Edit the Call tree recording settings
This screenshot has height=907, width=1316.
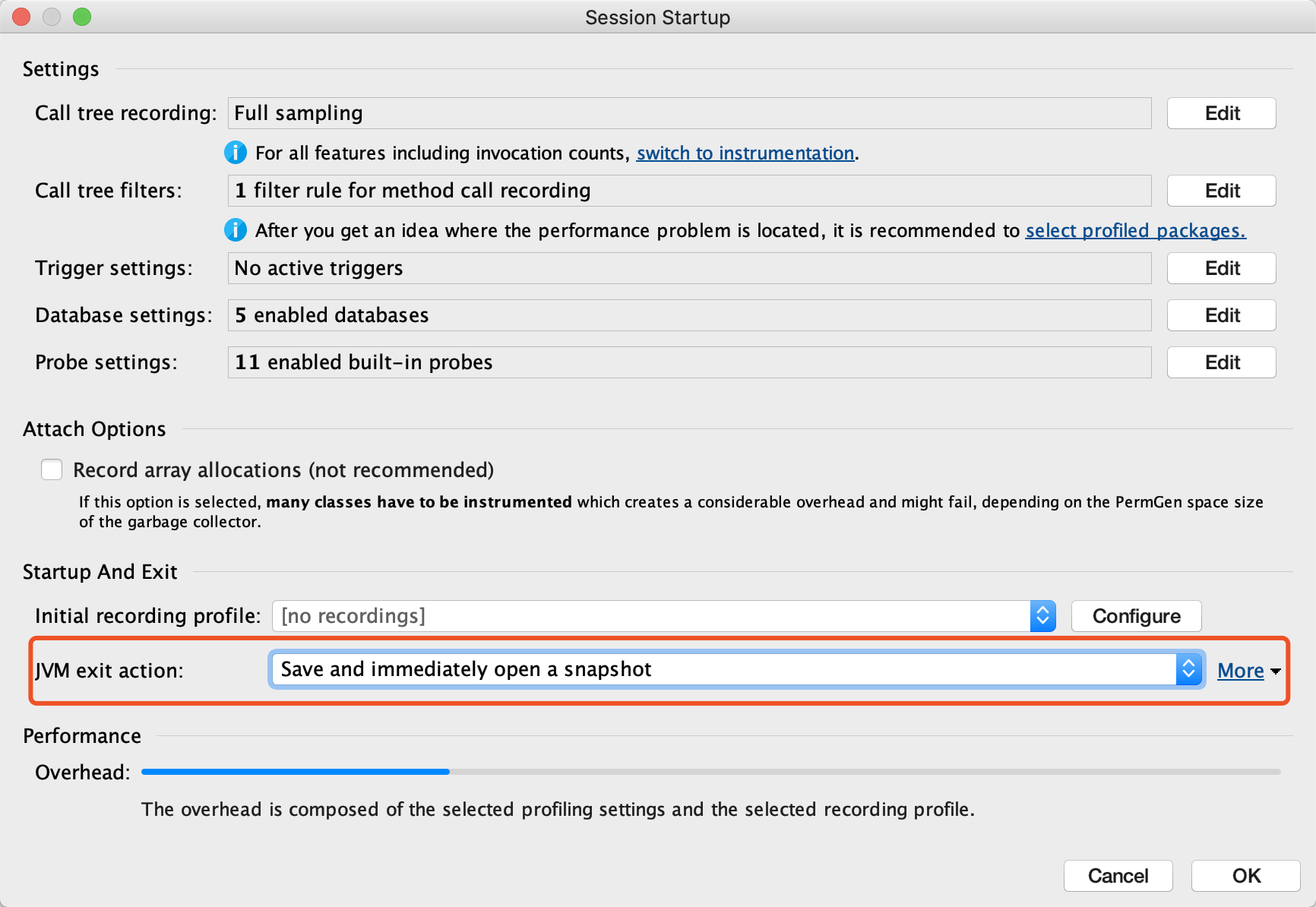point(1220,112)
